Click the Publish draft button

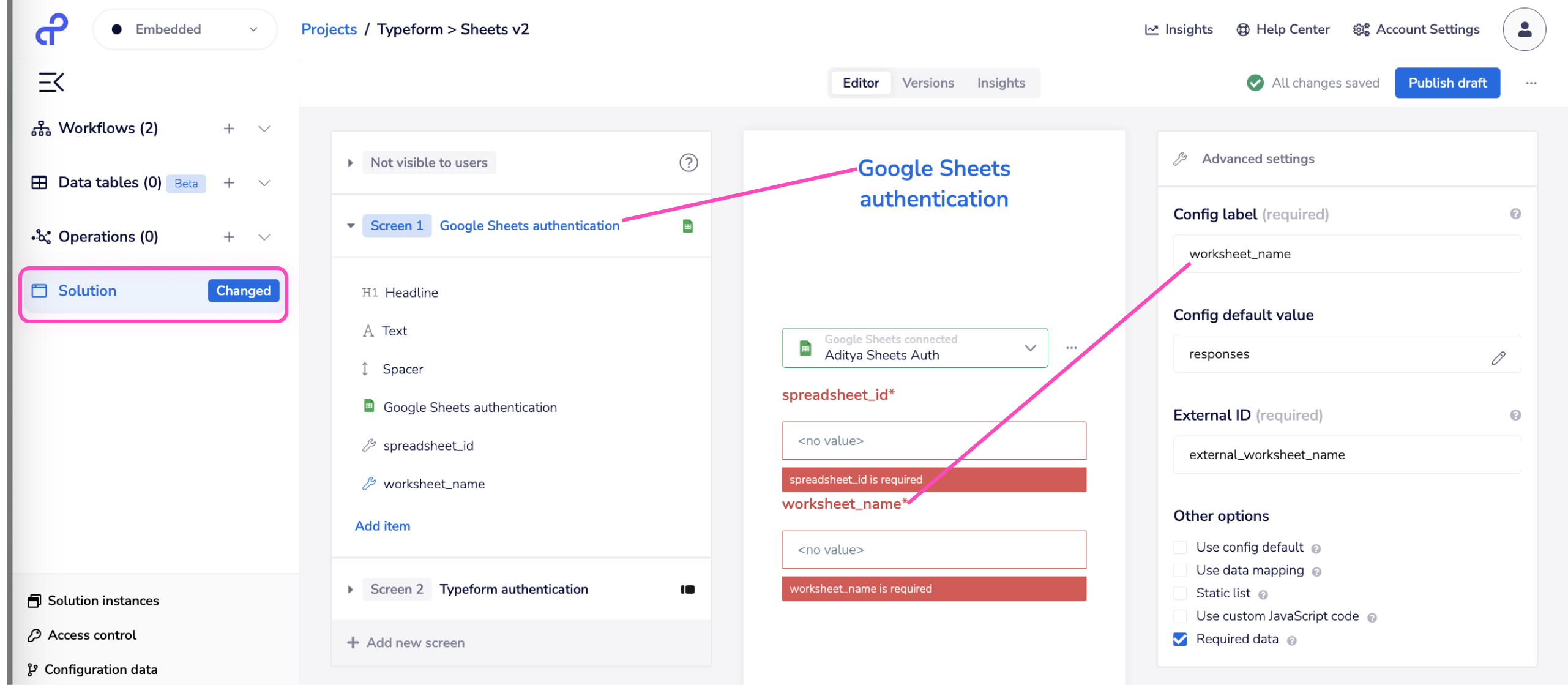tap(1447, 83)
